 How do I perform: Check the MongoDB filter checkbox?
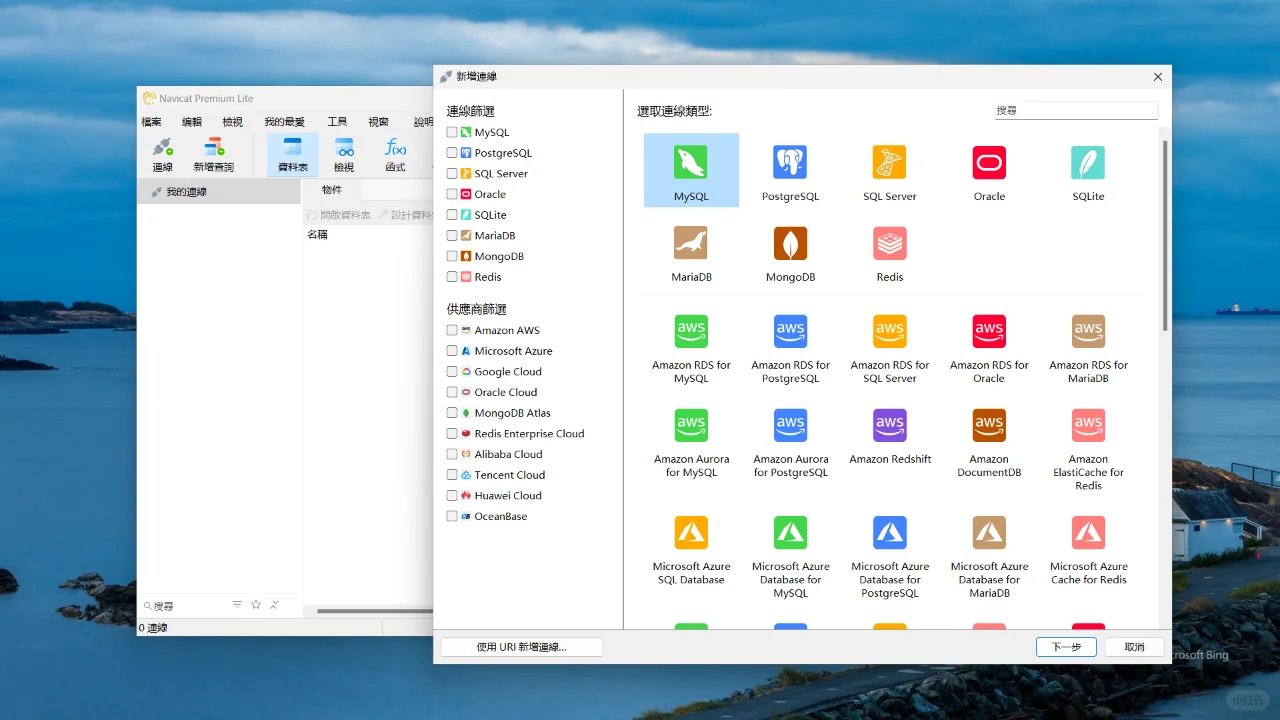click(x=452, y=256)
